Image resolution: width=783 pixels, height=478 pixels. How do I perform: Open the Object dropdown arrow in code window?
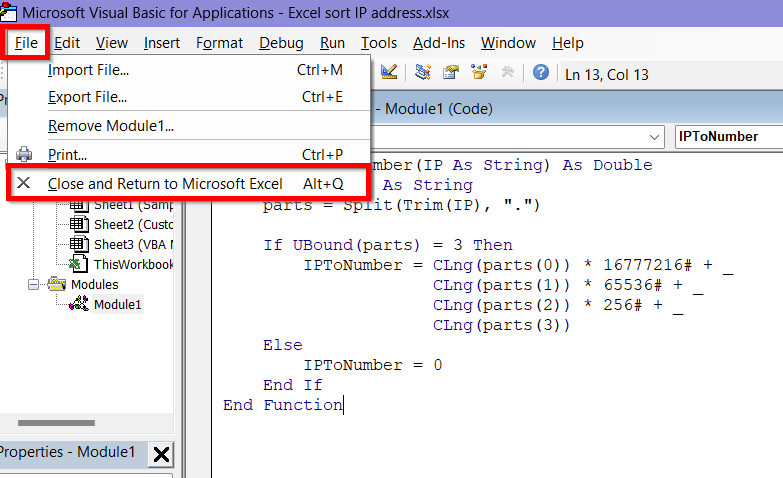tap(654, 137)
